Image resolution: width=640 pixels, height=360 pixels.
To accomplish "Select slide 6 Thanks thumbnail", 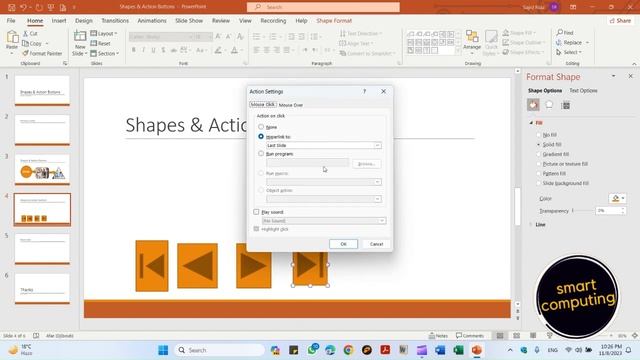I will (x=42, y=289).
